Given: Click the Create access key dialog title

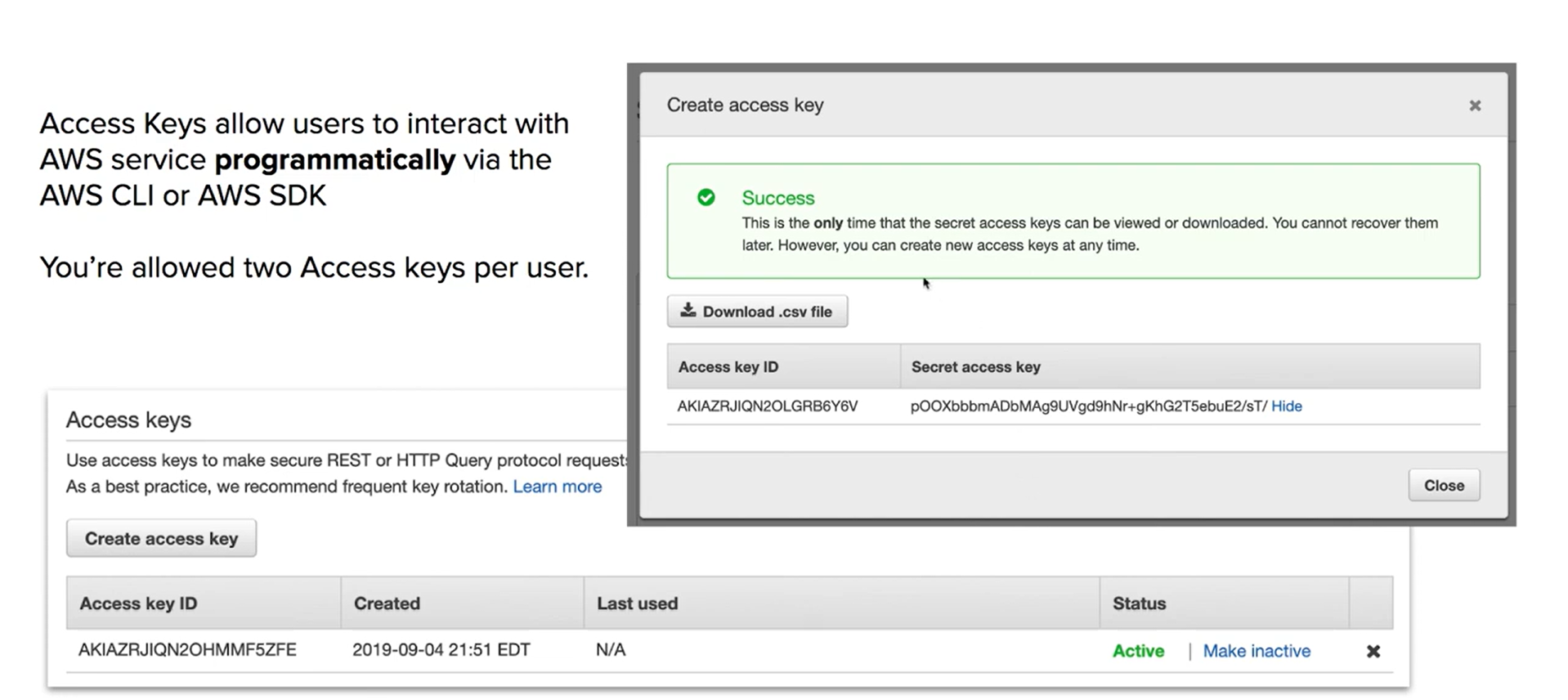Looking at the screenshot, I should 745,105.
